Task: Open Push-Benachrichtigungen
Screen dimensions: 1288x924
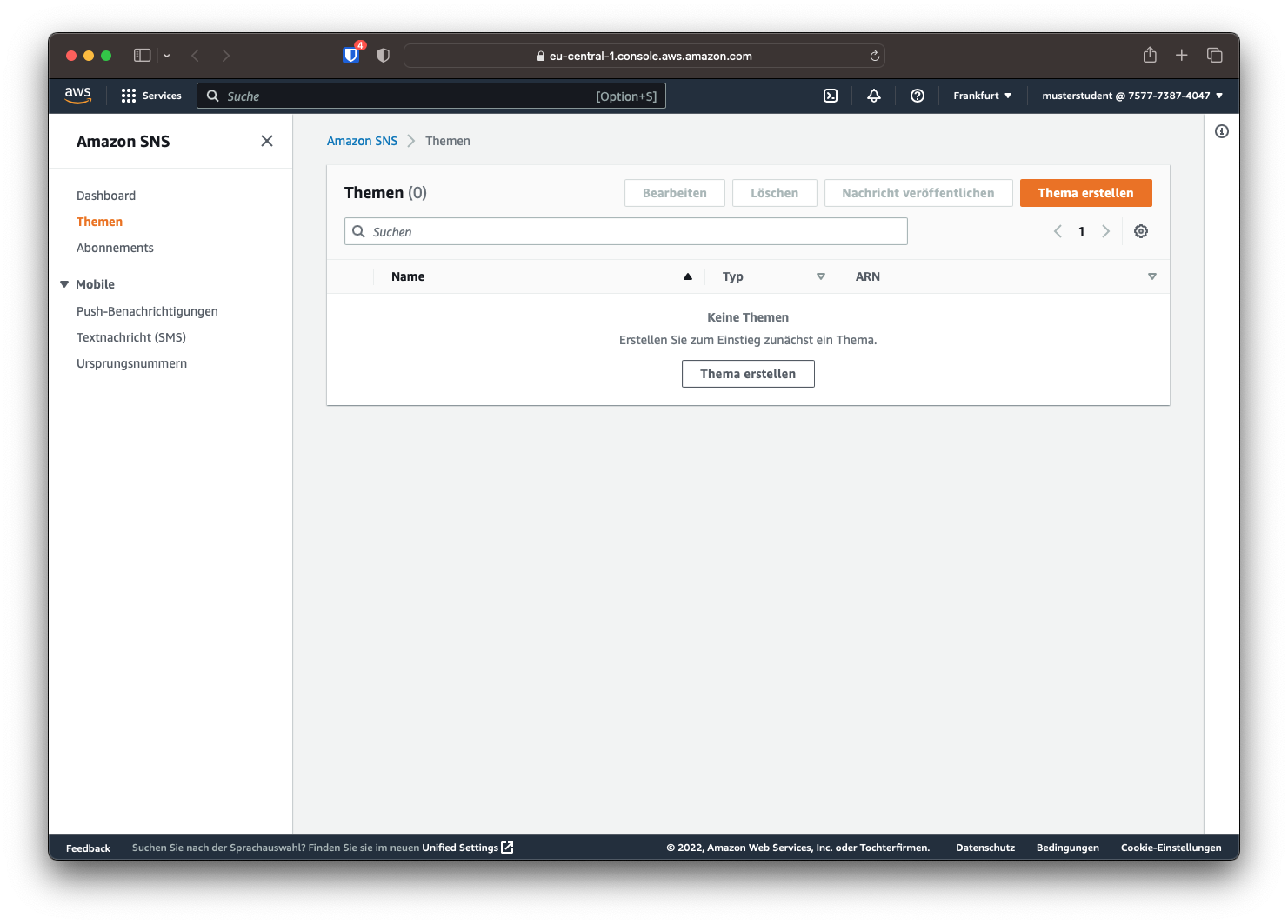Action: tap(147, 311)
